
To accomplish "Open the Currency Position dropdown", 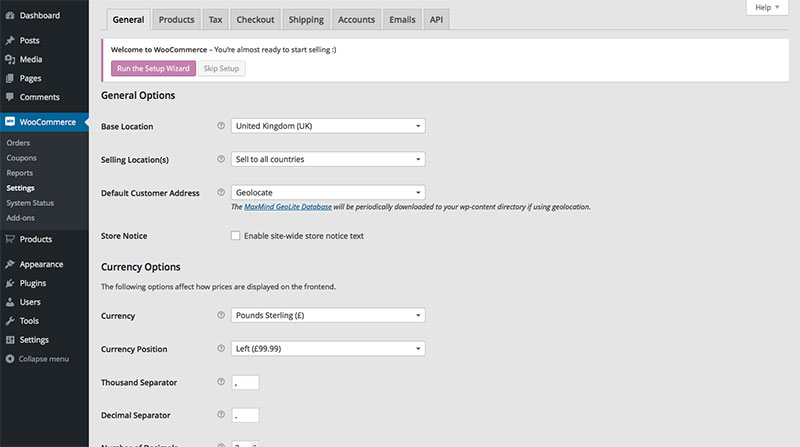I will [328, 349].
